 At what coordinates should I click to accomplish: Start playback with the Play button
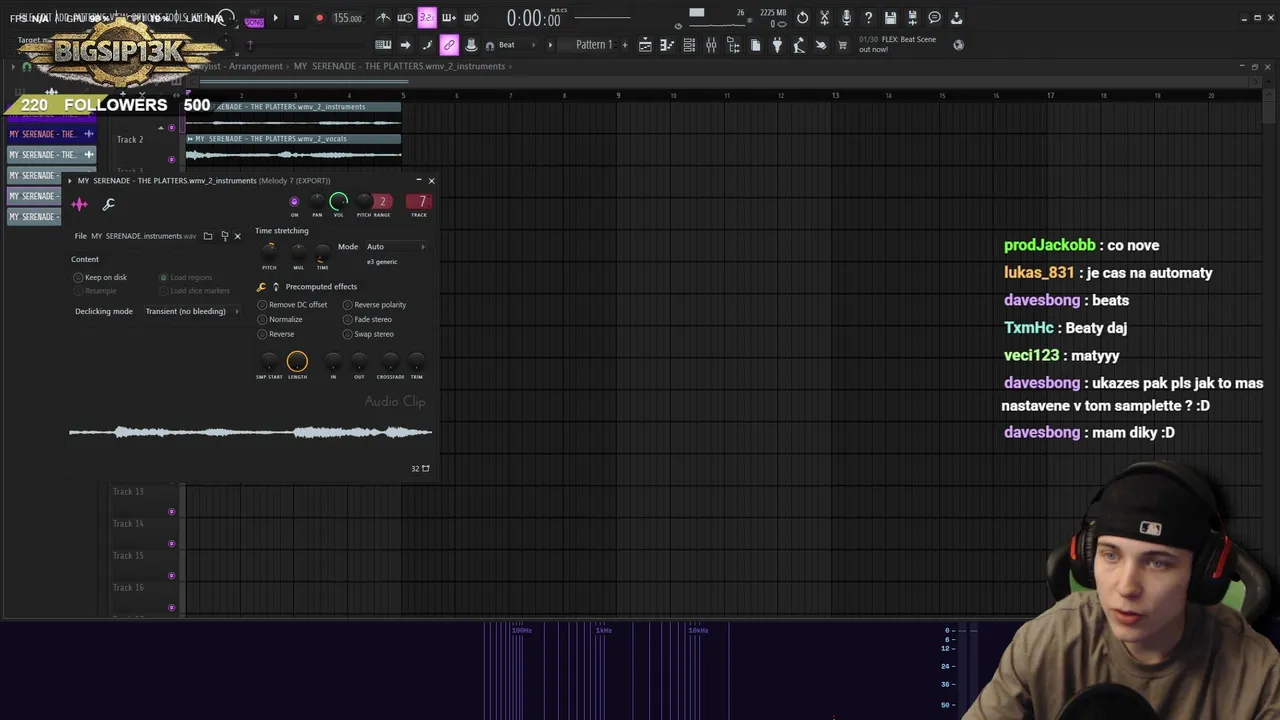pyautogui.click(x=276, y=18)
